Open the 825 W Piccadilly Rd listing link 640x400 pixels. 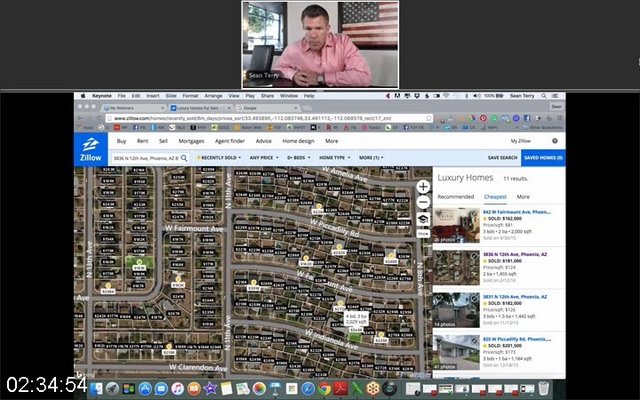tap(517, 339)
